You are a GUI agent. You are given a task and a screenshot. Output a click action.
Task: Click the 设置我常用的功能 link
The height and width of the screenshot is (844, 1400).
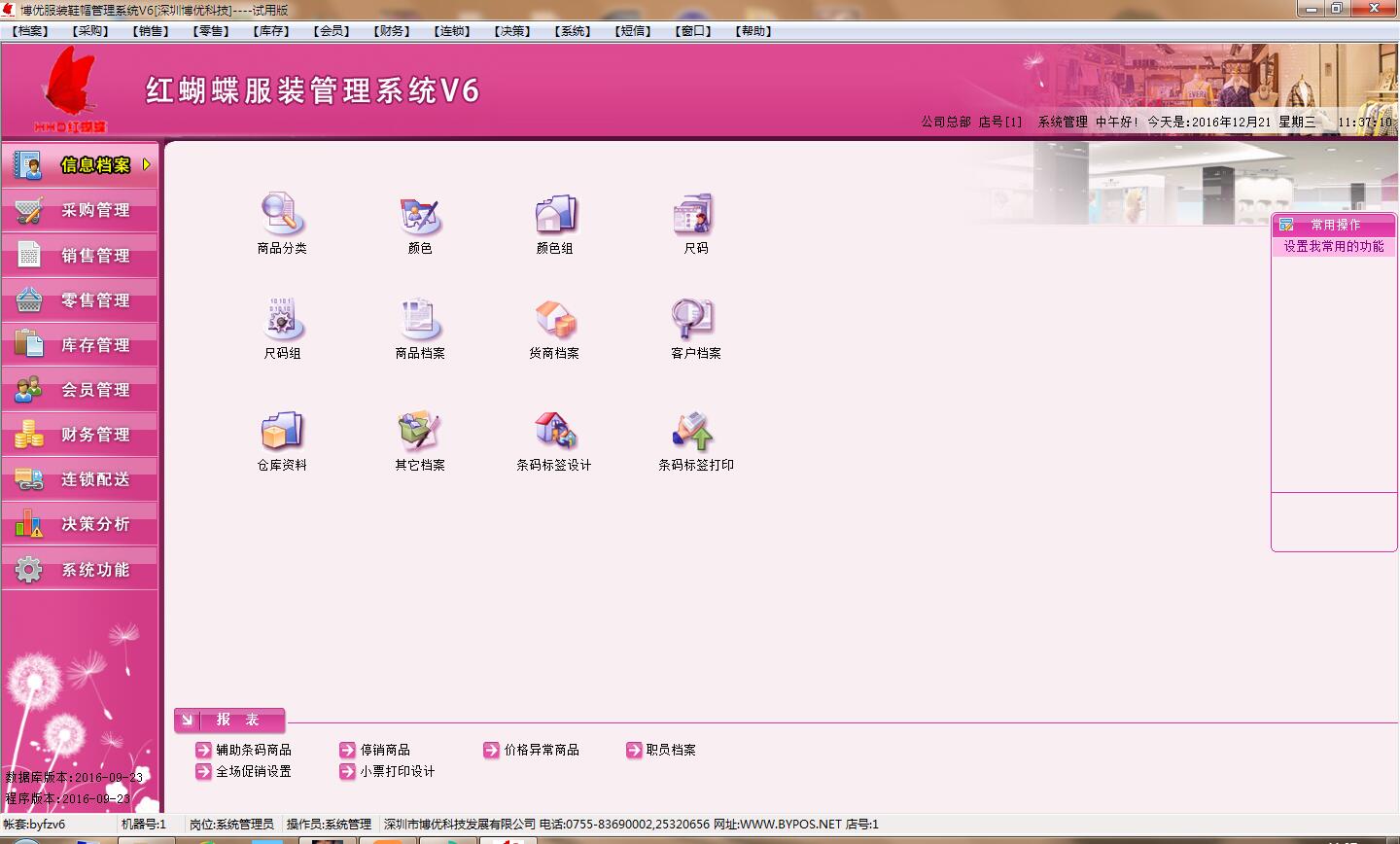pyautogui.click(x=1333, y=247)
